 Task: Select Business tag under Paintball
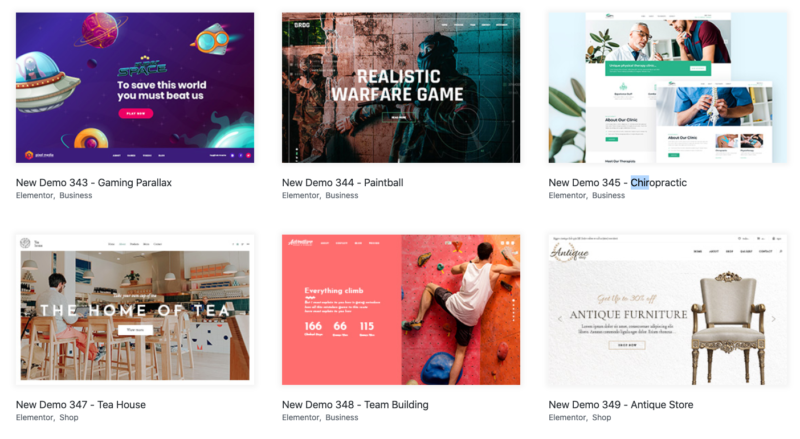342,196
